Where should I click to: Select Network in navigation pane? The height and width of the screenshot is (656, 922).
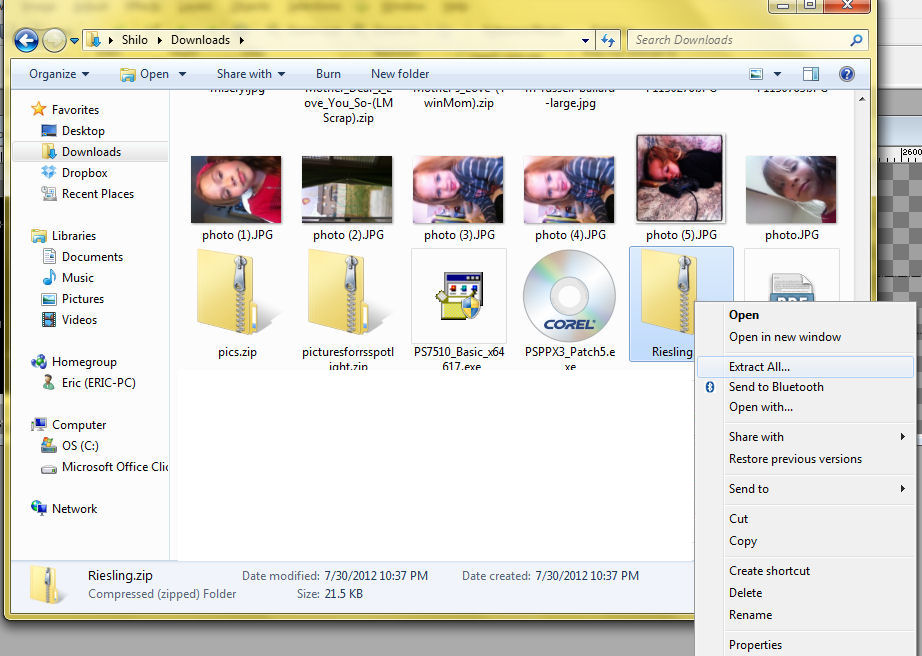[x=64, y=509]
